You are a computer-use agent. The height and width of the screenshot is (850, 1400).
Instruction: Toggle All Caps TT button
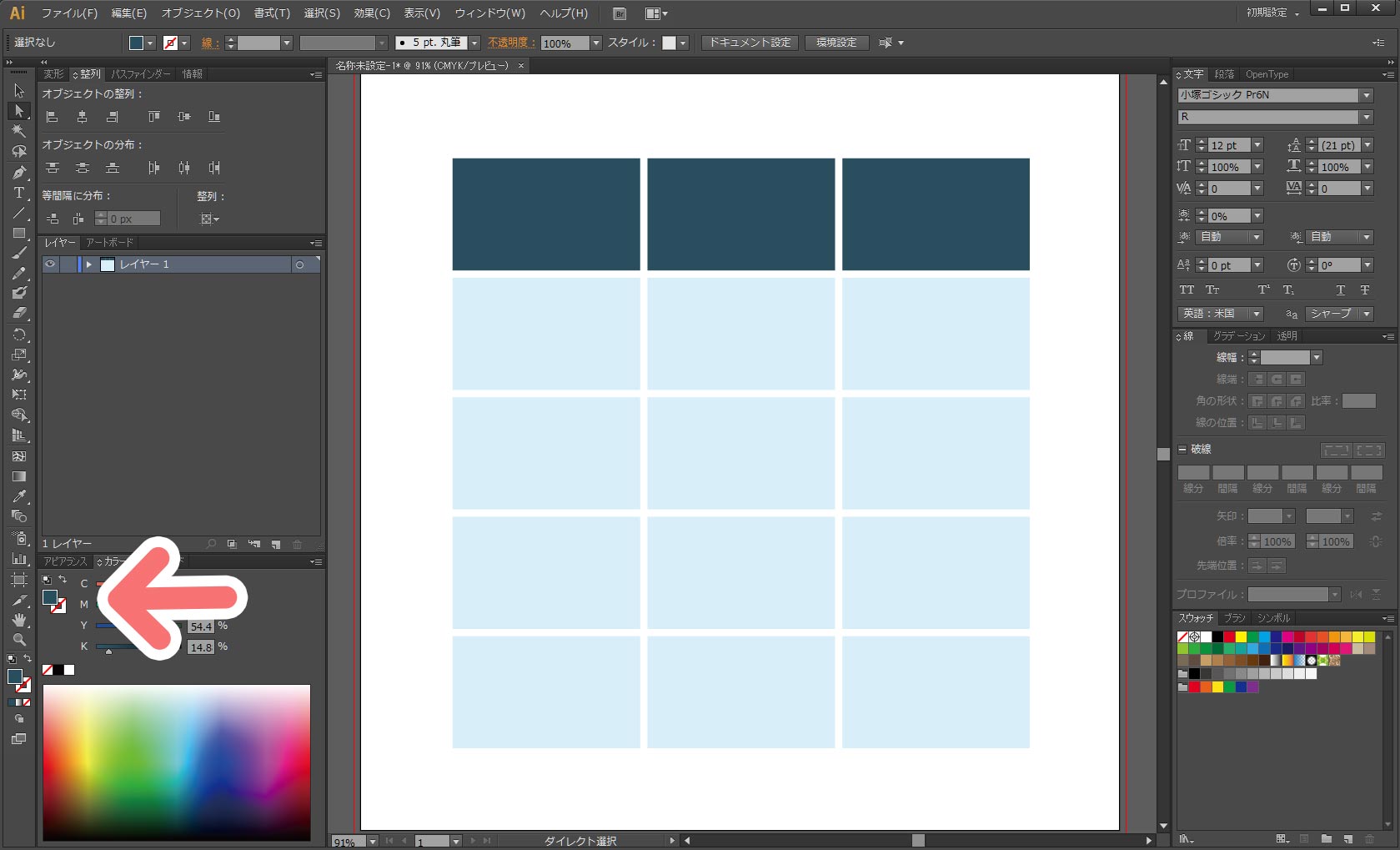[x=1187, y=290]
